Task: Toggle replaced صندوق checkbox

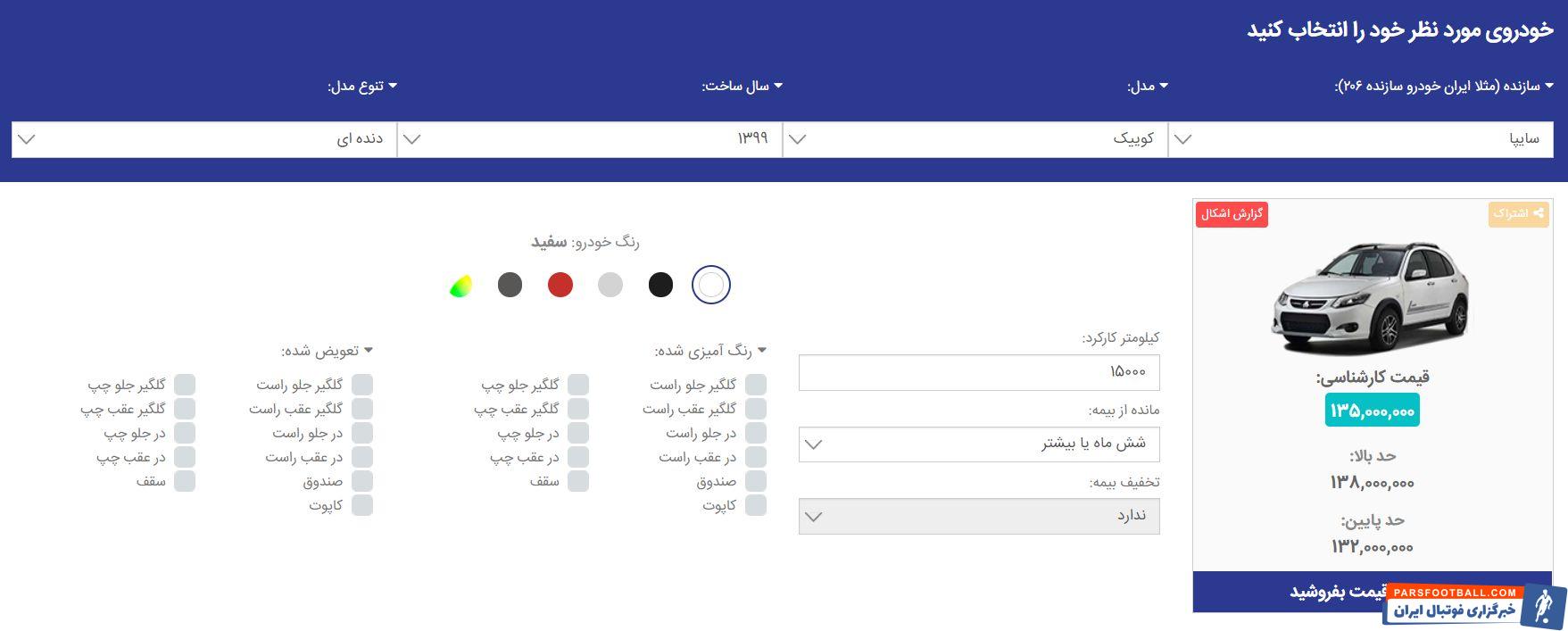Action: [361, 481]
